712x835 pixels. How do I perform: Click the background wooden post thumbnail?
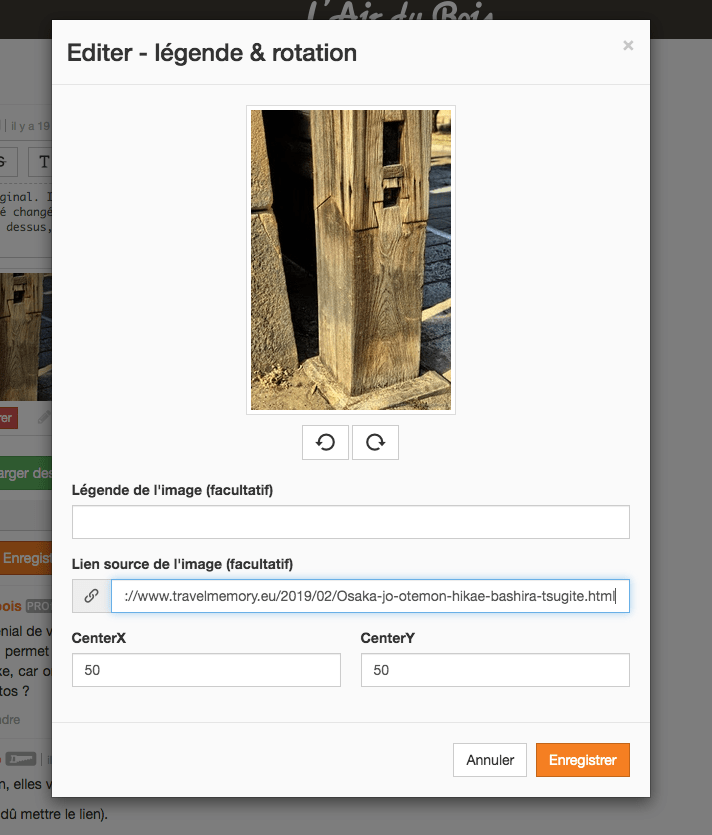click(26, 337)
